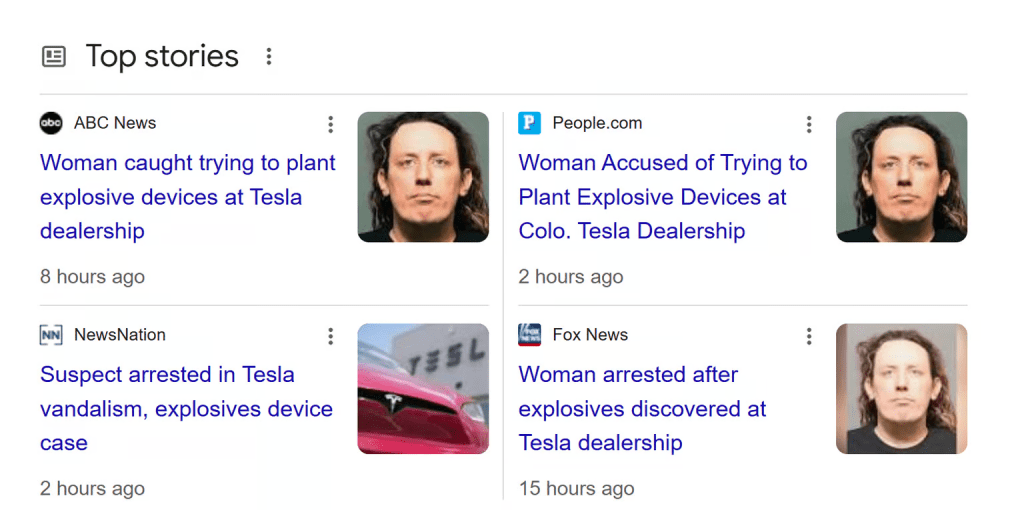The height and width of the screenshot is (510, 1024).
Task: Open more options for the People.com story
Action: (809, 124)
